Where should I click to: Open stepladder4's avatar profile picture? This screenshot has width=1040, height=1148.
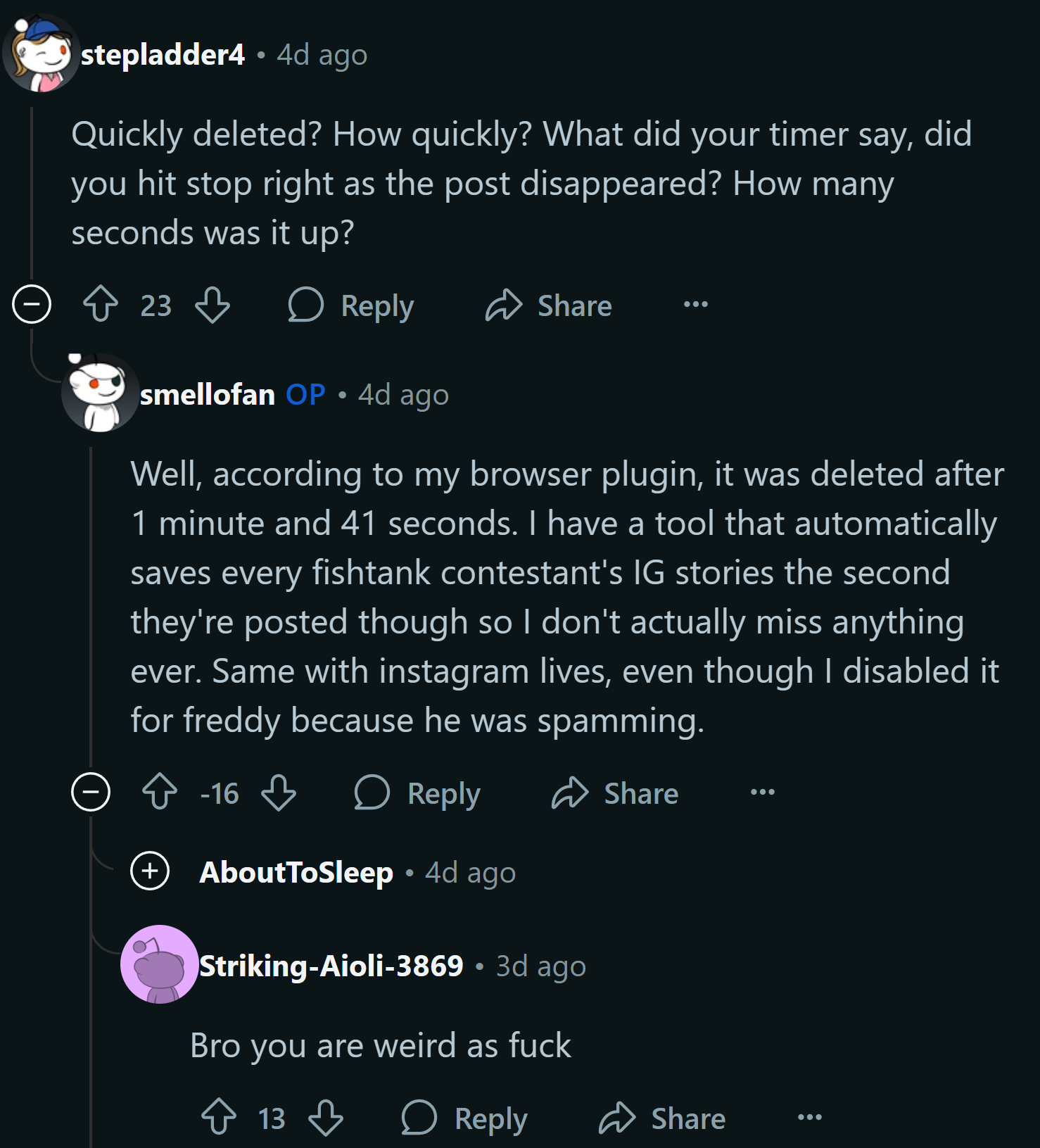click(40, 54)
